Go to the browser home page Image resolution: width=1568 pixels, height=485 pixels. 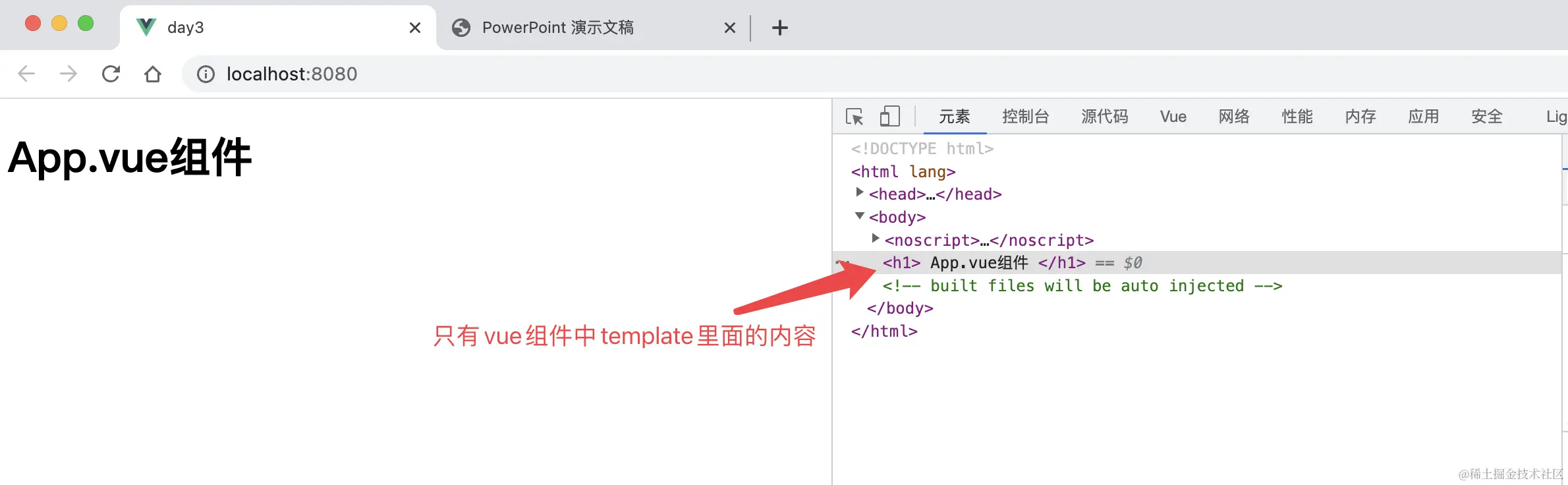coord(153,74)
